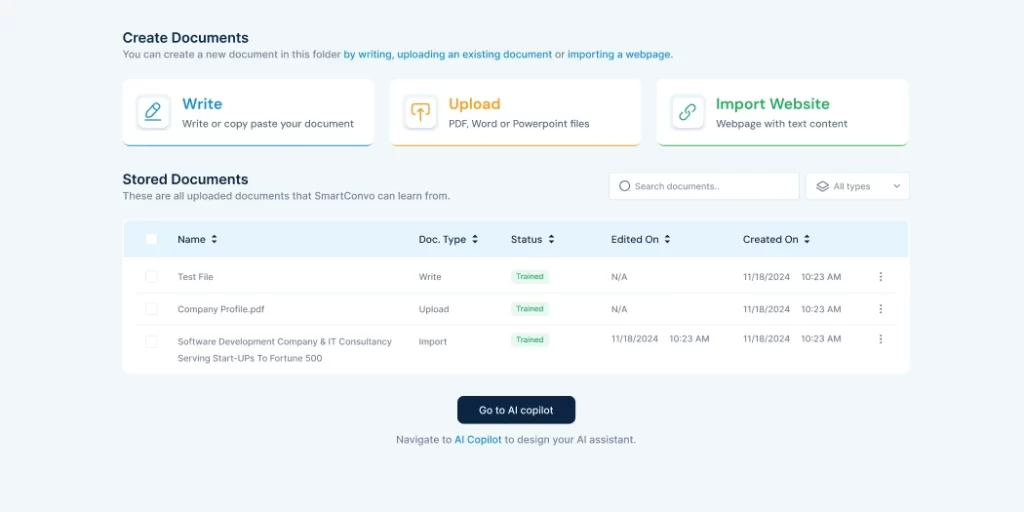Focus the Search documents input field
The width and height of the screenshot is (1024, 512).
click(704, 186)
